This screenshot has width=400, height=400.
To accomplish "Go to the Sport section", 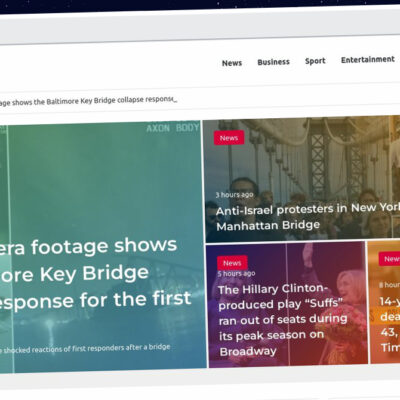I will click(x=315, y=61).
